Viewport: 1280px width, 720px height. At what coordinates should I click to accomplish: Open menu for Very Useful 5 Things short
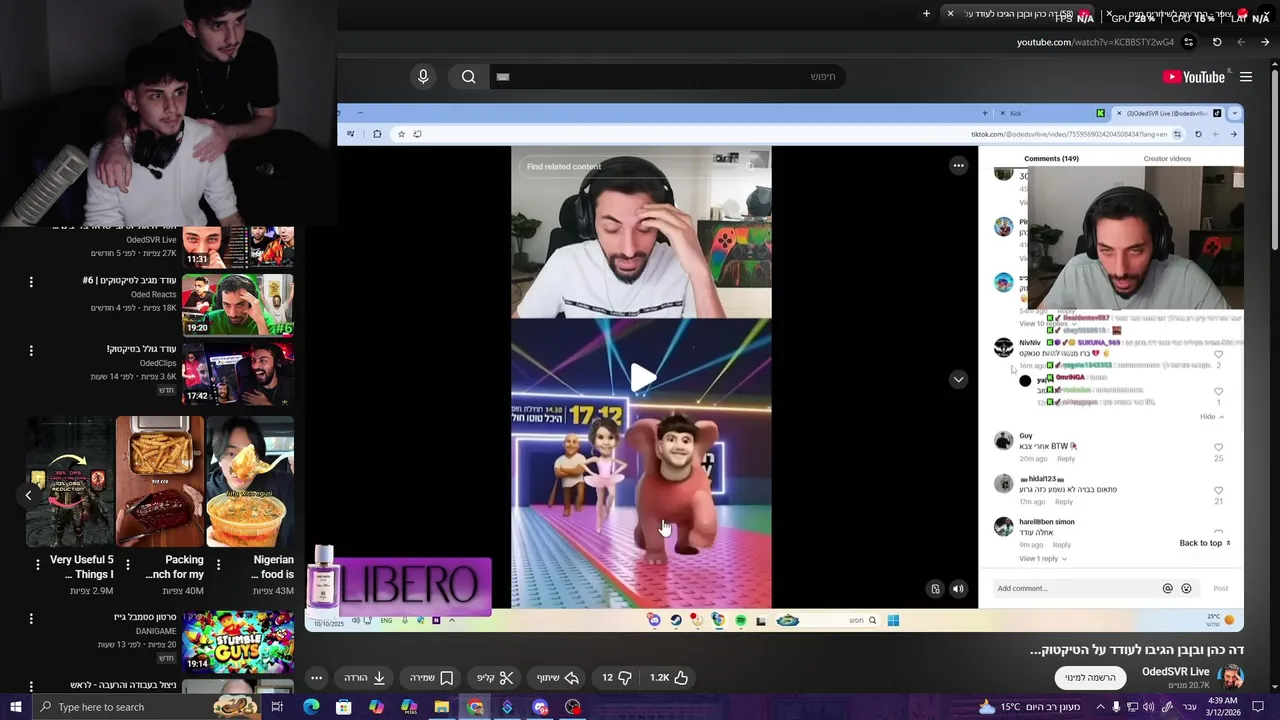pos(38,565)
